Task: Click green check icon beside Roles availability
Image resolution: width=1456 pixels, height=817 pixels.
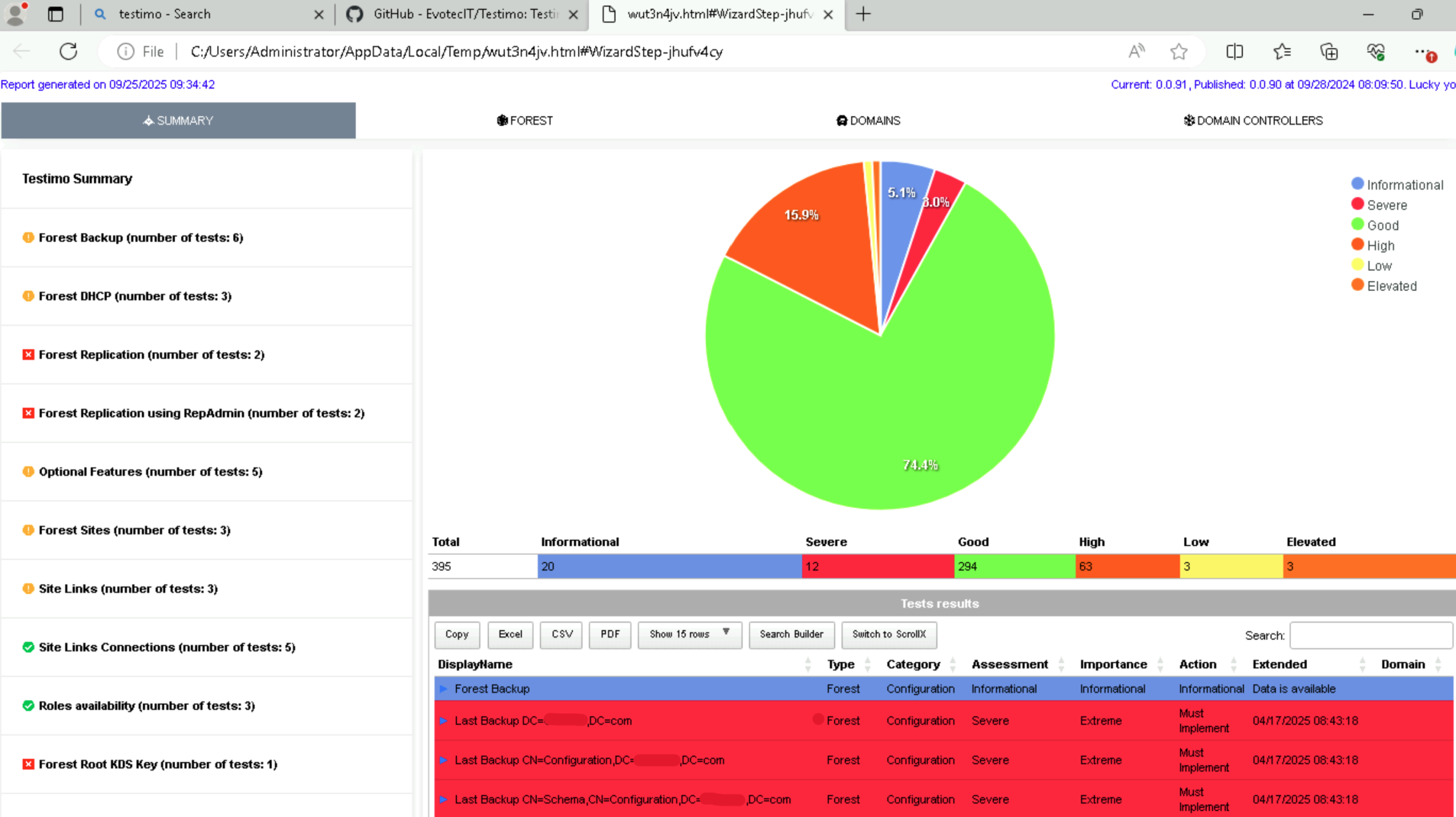Action: 28,706
